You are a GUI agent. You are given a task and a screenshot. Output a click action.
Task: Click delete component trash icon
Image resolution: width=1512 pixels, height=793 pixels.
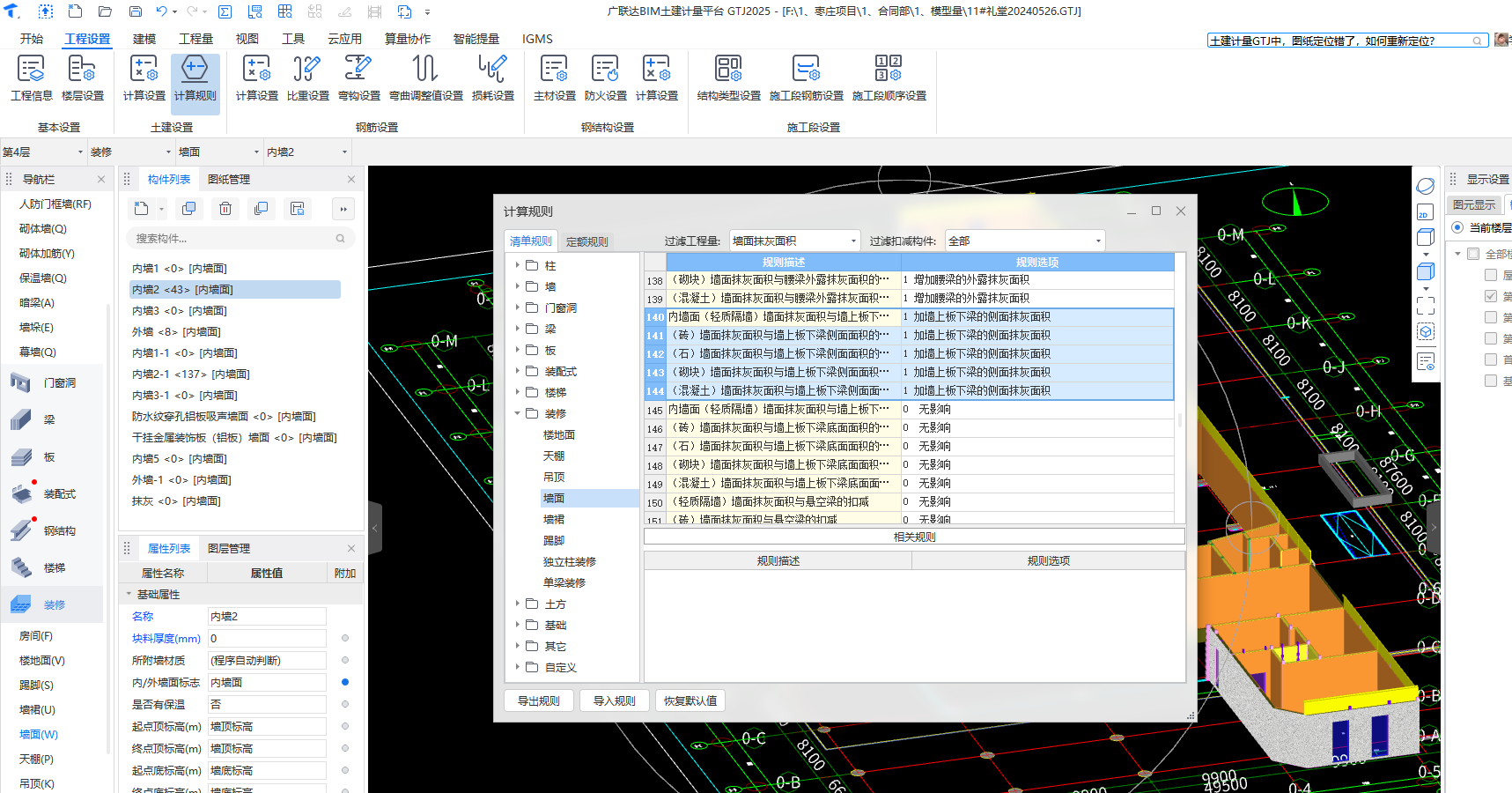[x=225, y=209]
